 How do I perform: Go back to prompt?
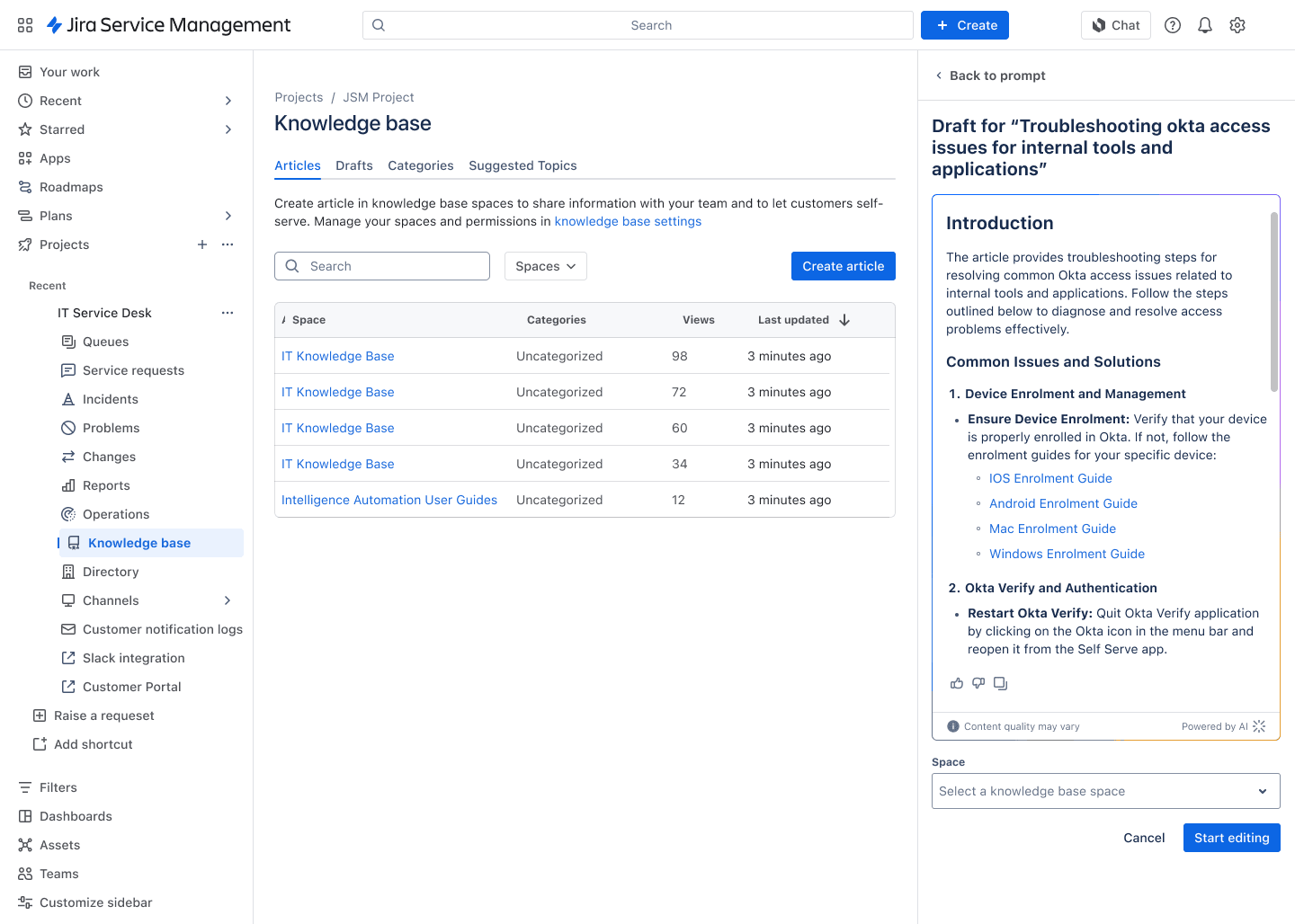[x=990, y=76]
